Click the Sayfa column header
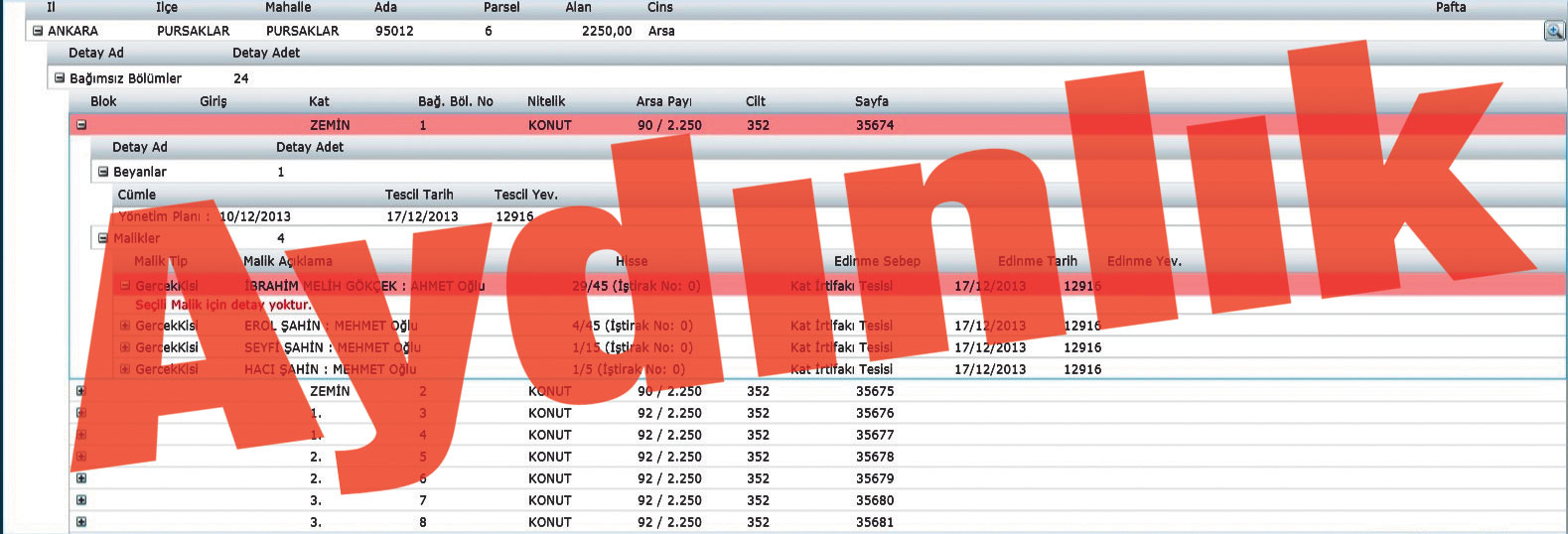 coord(872,101)
